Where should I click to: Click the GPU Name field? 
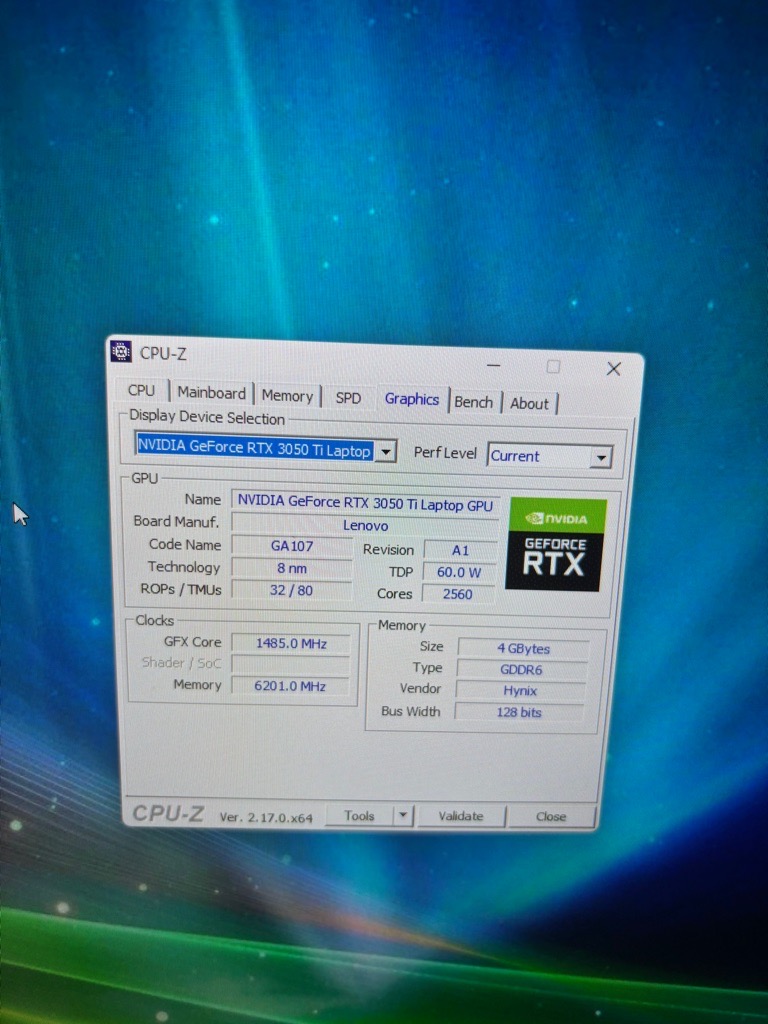point(365,503)
